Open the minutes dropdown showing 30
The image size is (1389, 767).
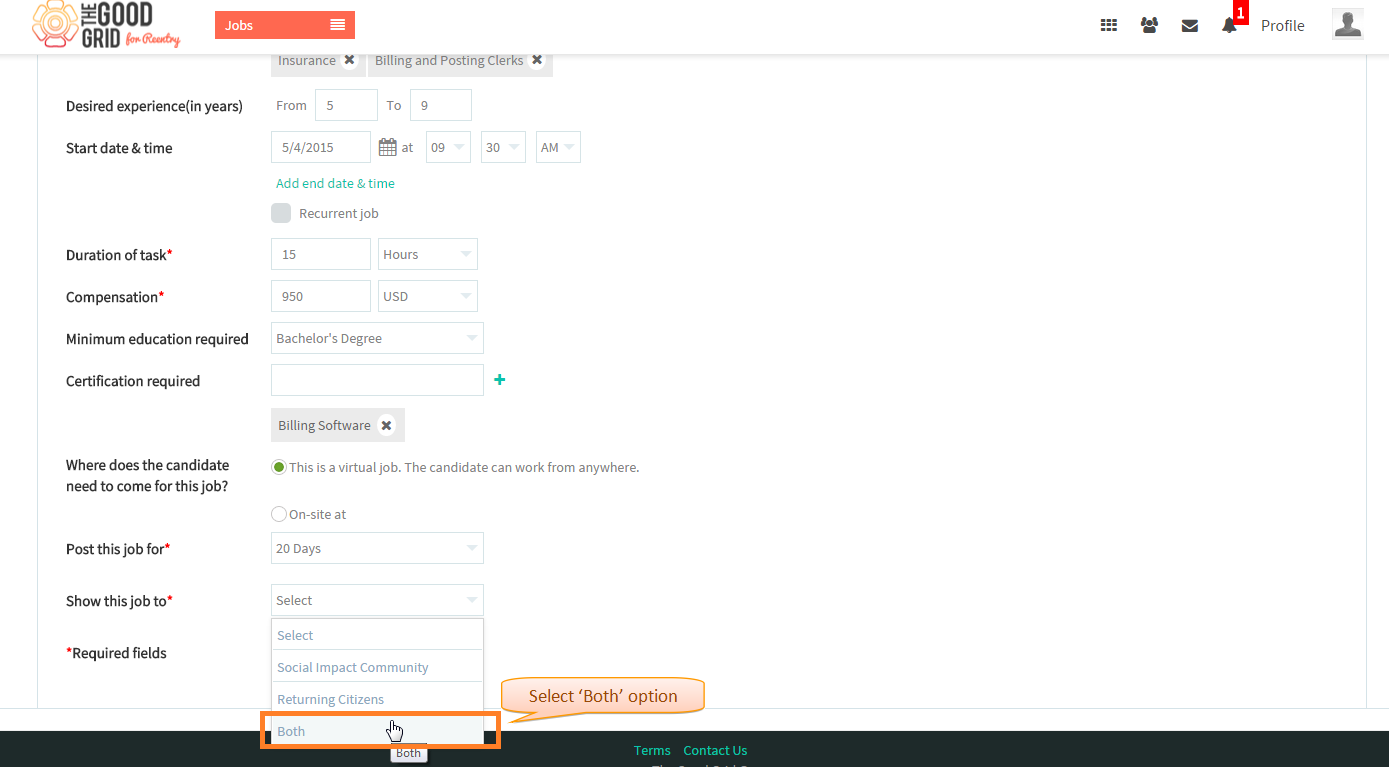pos(503,147)
